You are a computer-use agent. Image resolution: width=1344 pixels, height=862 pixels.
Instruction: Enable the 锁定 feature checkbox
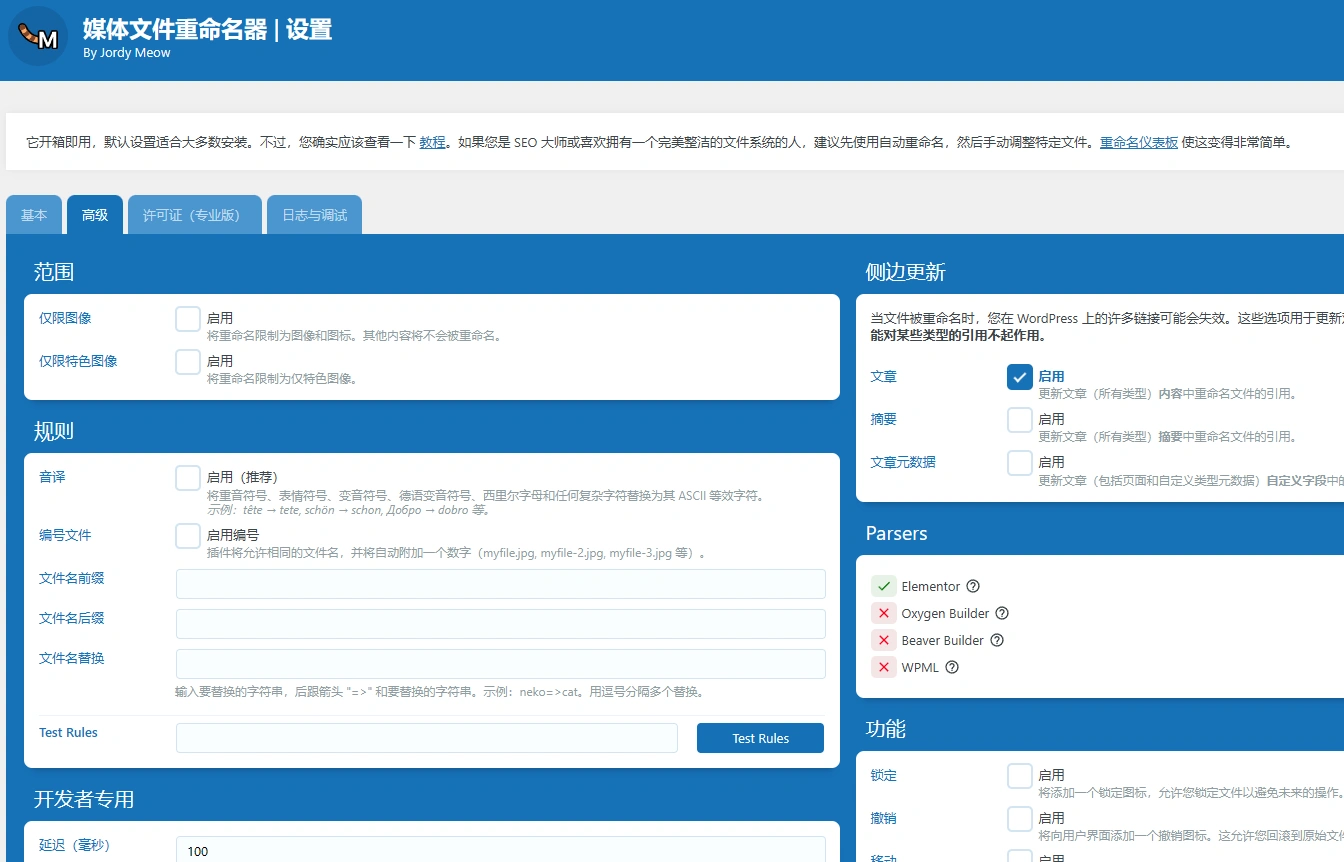coord(1019,775)
